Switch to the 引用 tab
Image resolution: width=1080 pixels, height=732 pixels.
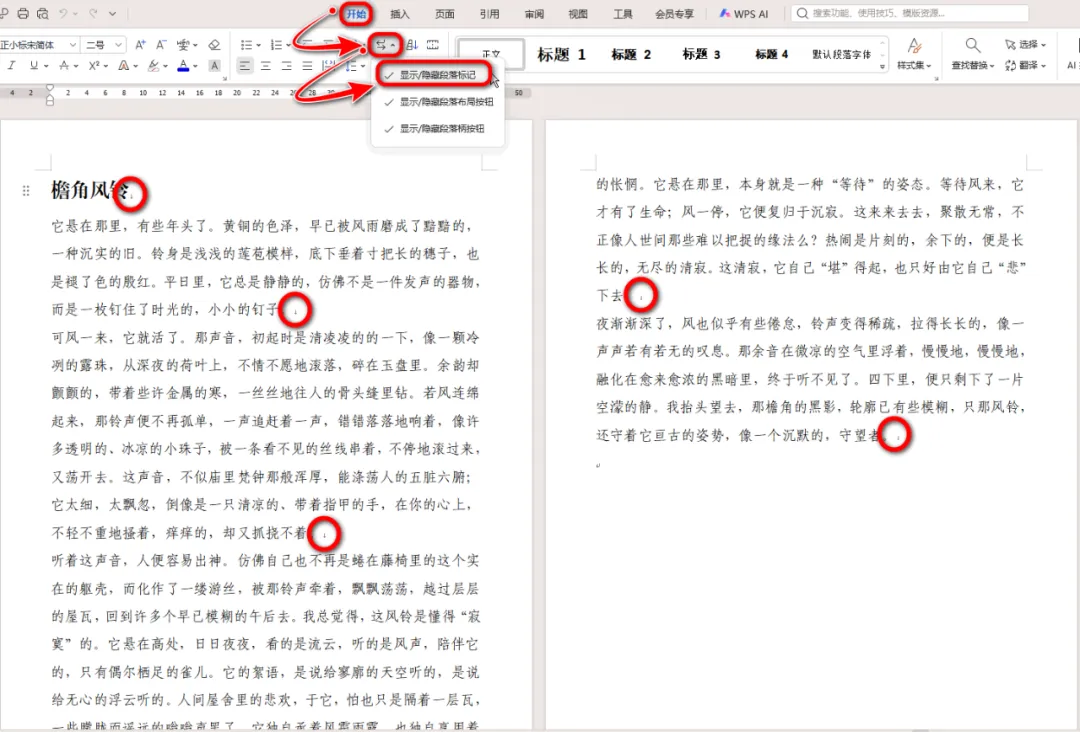click(x=489, y=14)
